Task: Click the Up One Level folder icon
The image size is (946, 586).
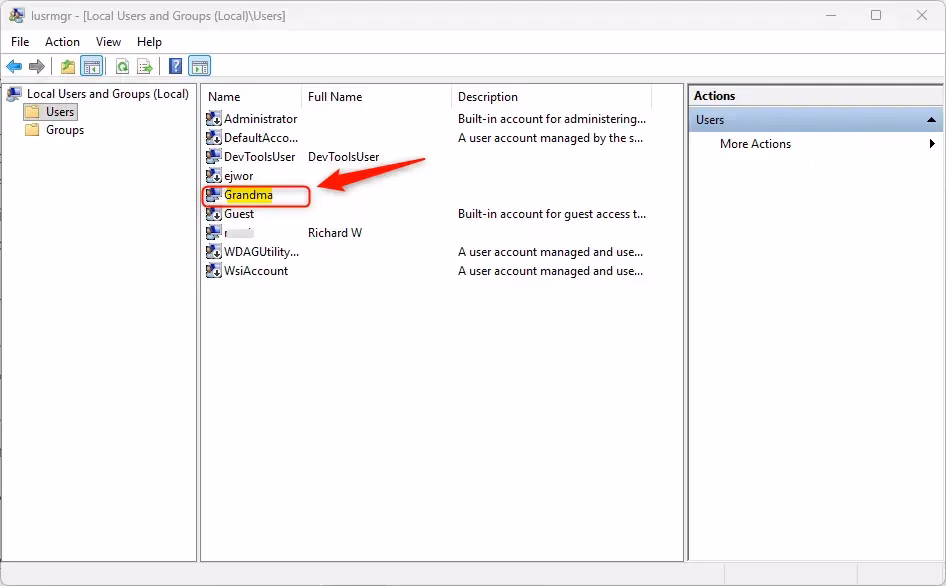Action: pyautogui.click(x=68, y=67)
